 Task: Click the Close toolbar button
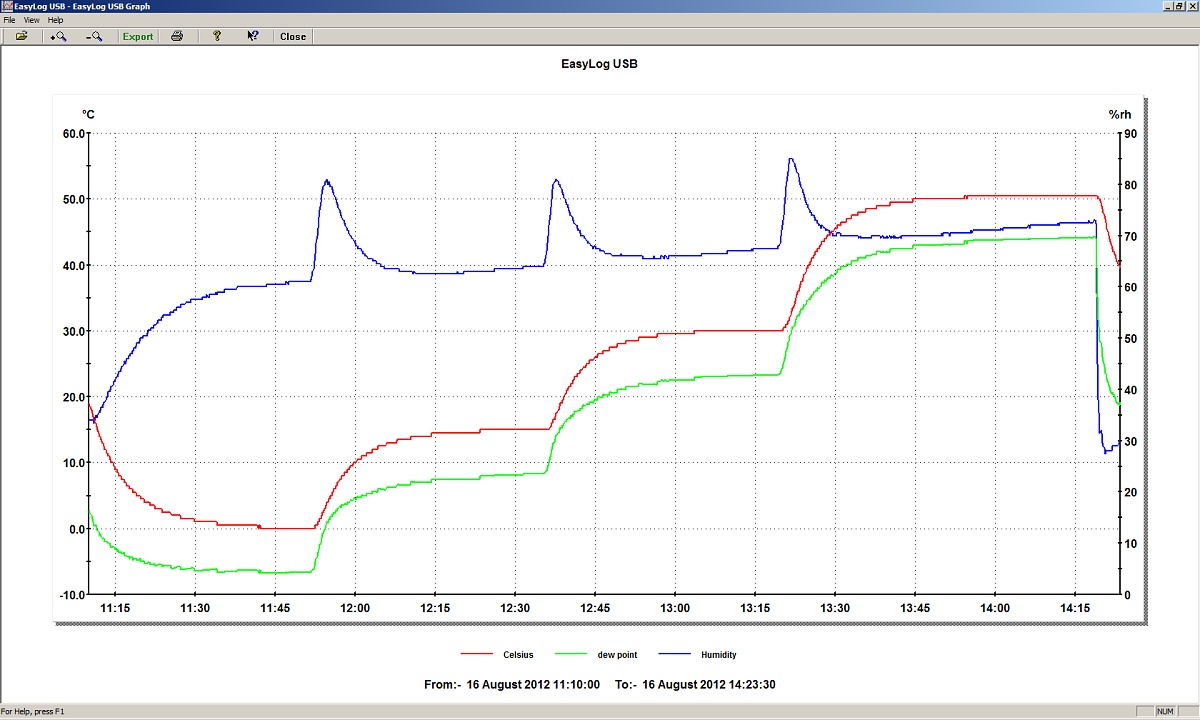click(x=293, y=36)
